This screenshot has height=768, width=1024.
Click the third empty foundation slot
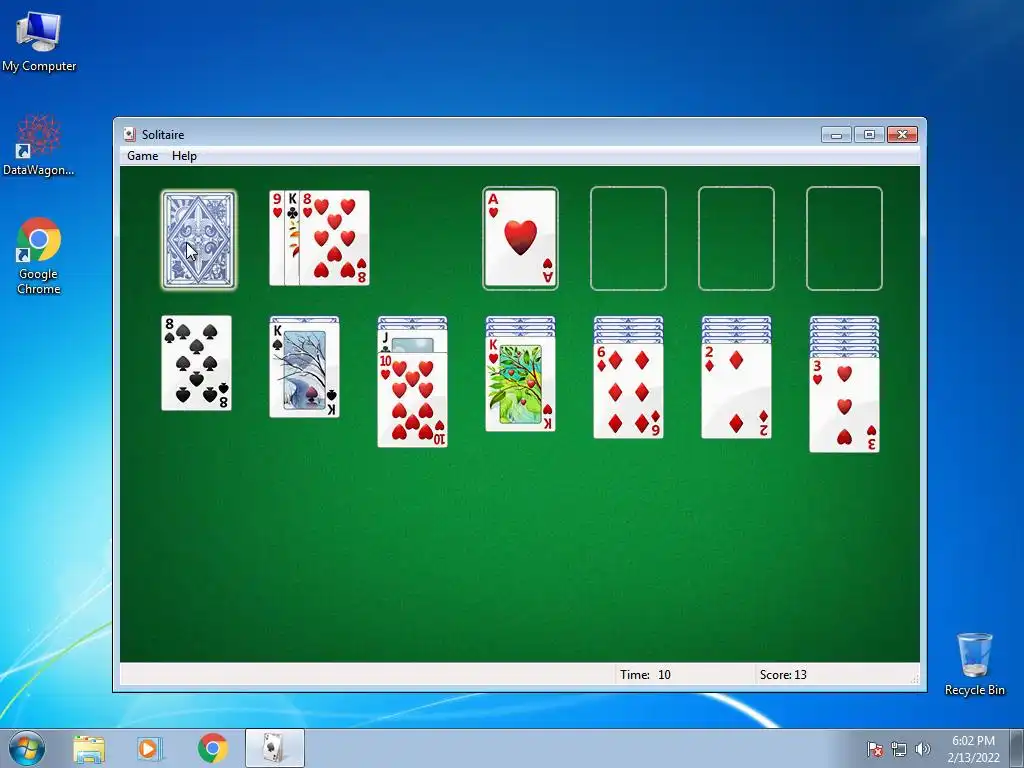pyautogui.click(x=736, y=238)
